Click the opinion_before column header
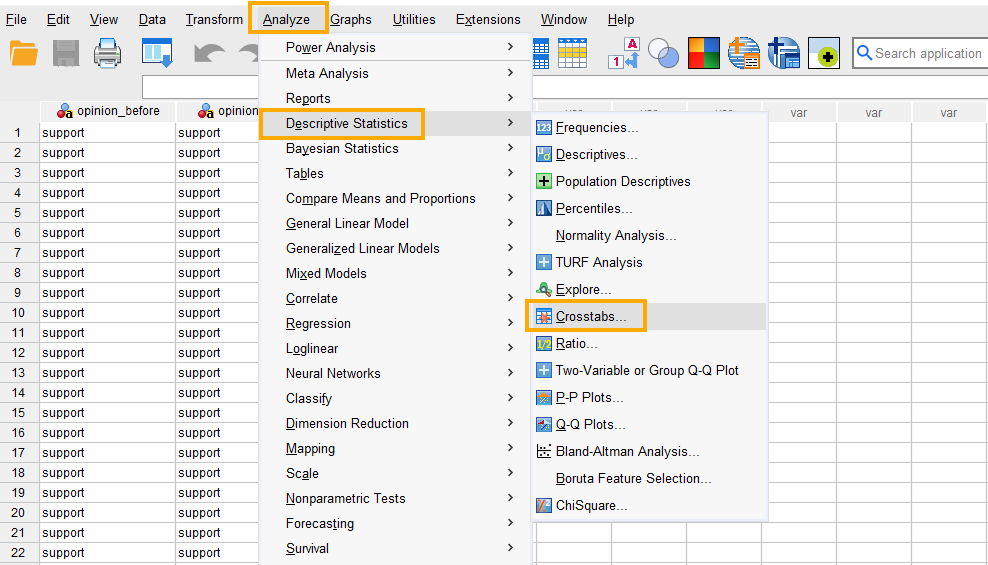 coord(108,111)
